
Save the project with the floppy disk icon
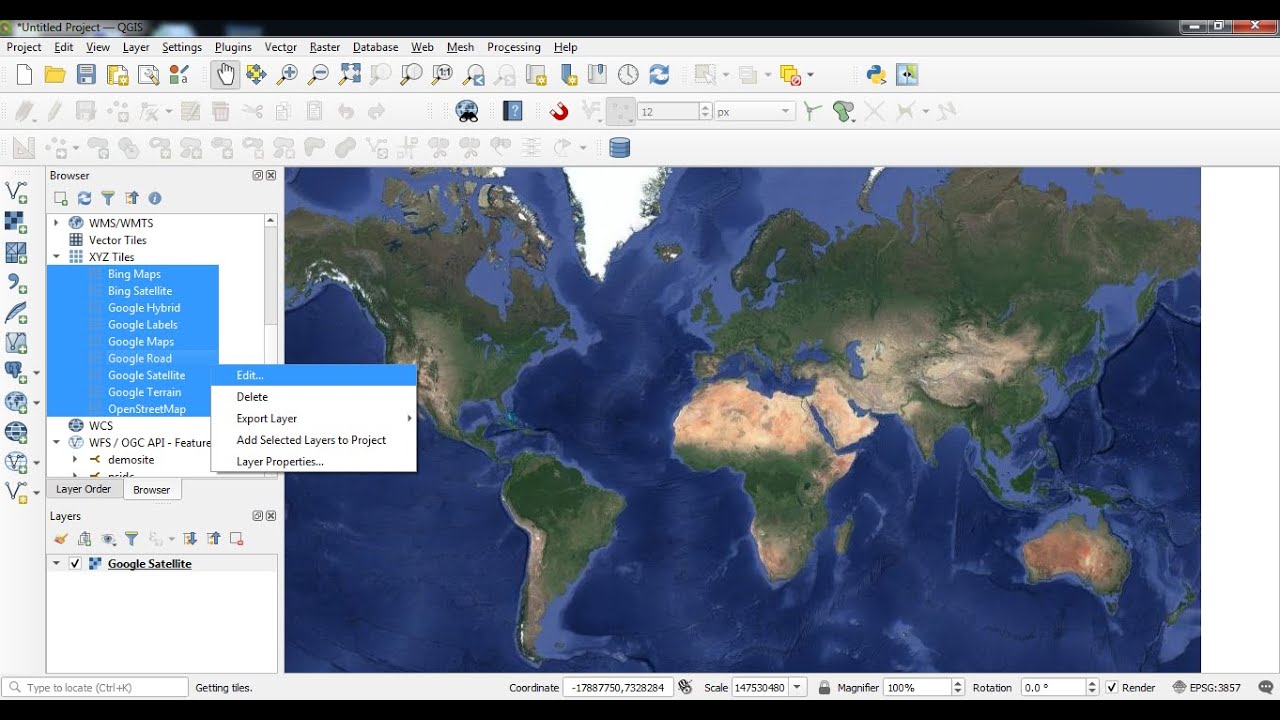click(x=86, y=75)
